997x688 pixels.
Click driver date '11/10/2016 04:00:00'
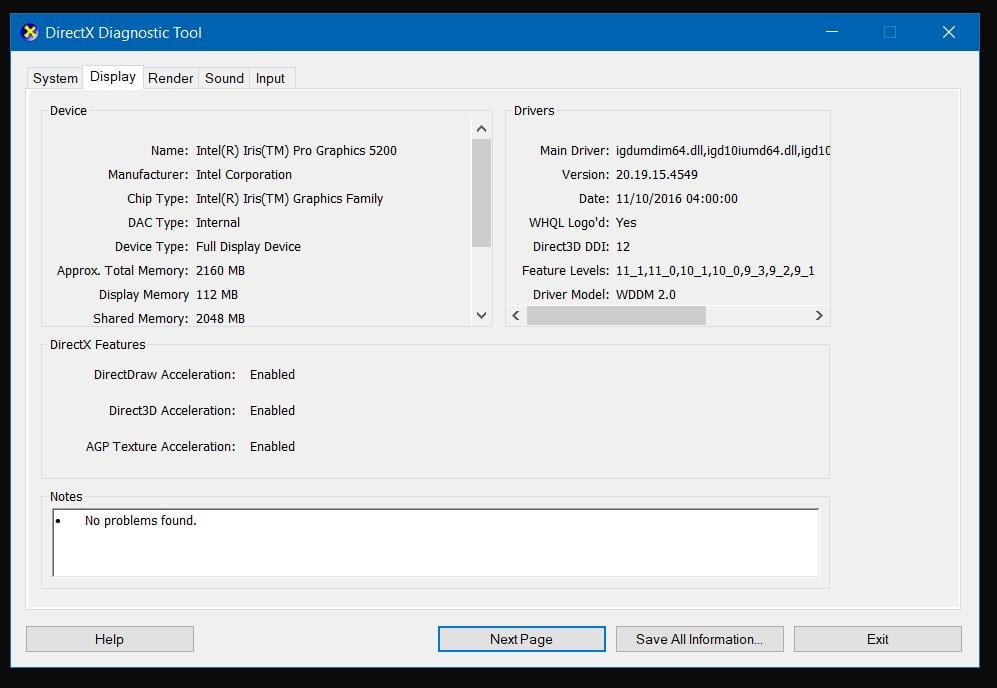click(x=677, y=199)
